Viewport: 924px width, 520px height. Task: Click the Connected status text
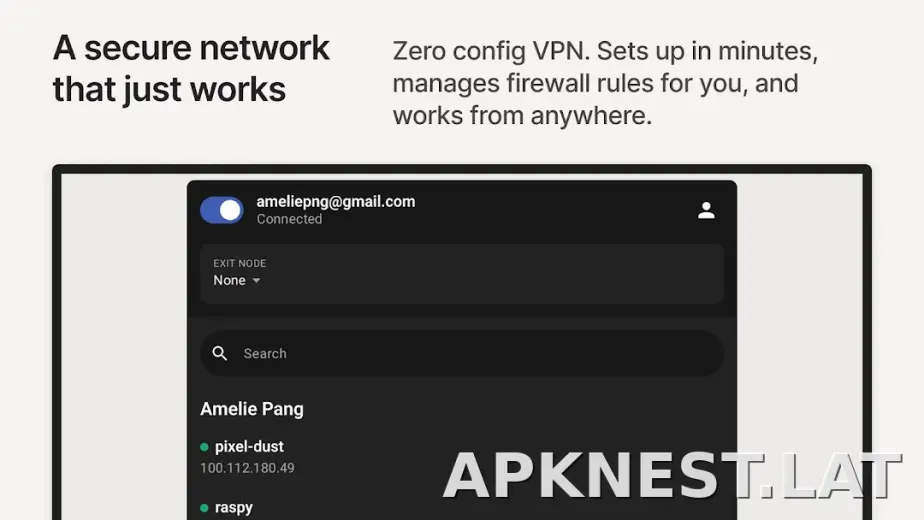pyautogui.click(x=289, y=219)
